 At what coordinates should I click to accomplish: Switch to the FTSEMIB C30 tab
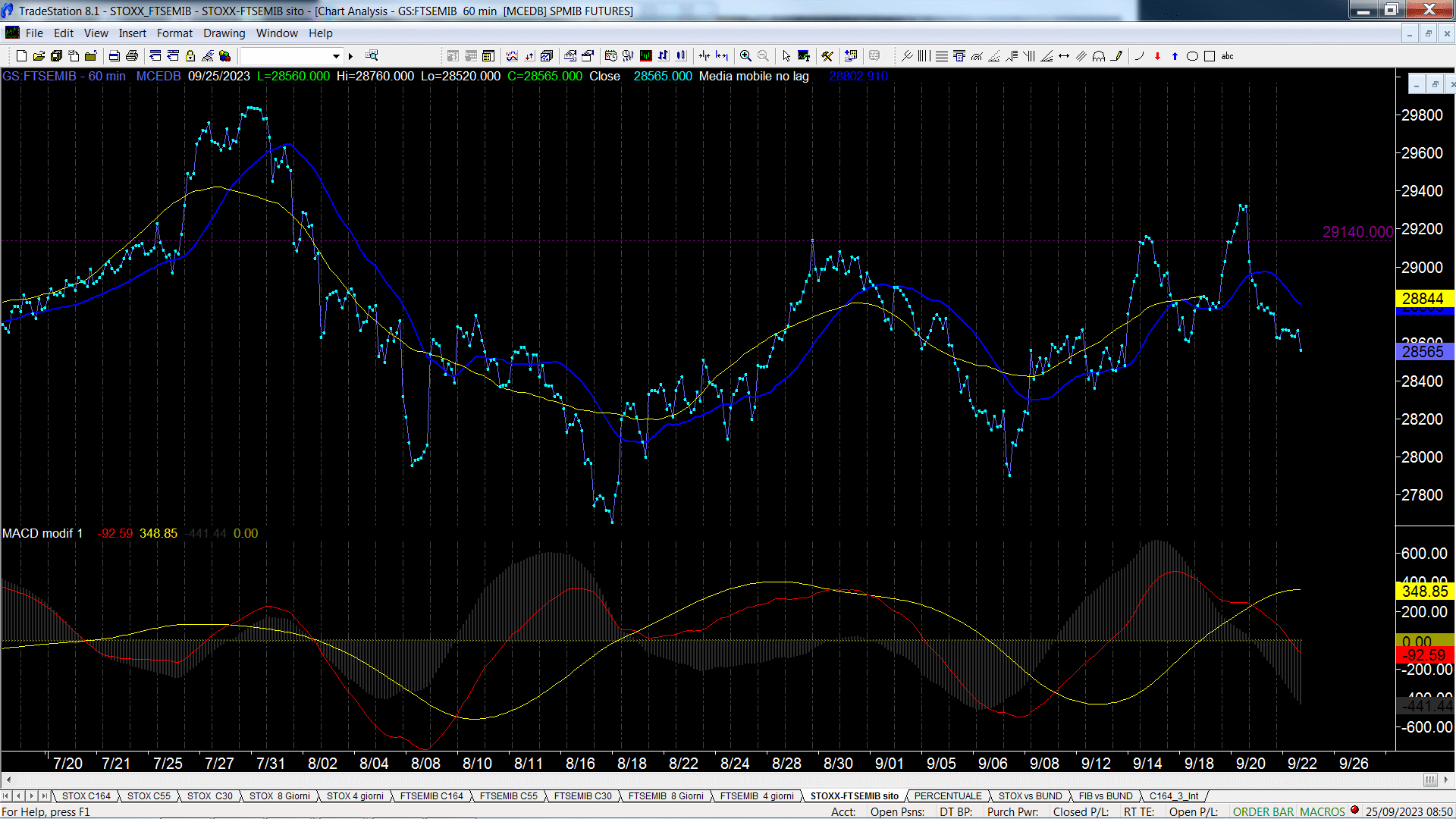[582, 796]
